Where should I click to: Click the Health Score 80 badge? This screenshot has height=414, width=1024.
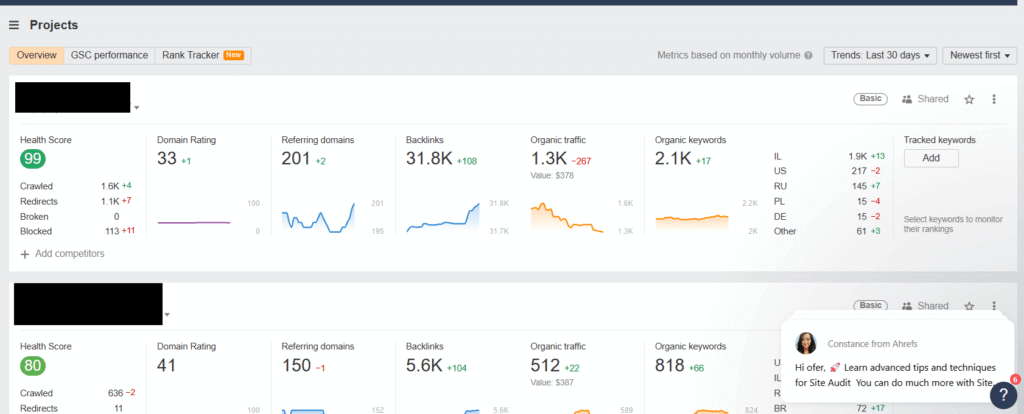pyautogui.click(x=33, y=366)
